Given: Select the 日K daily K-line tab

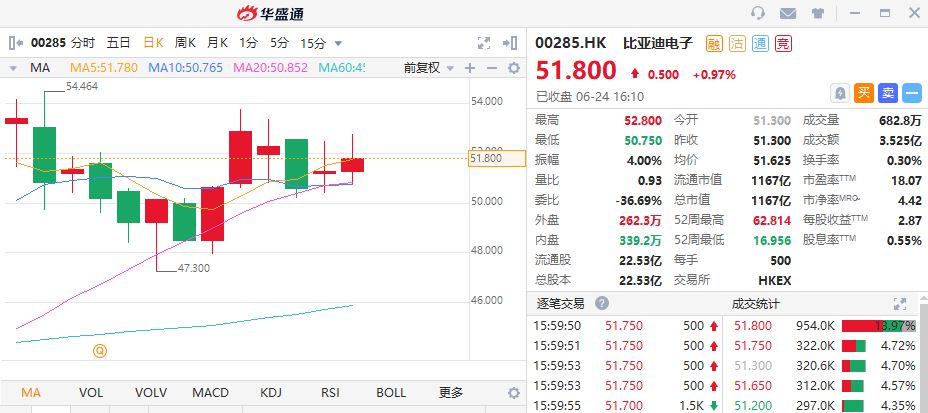Looking at the screenshot, I should pyautogui.click(x=153, y=43).
